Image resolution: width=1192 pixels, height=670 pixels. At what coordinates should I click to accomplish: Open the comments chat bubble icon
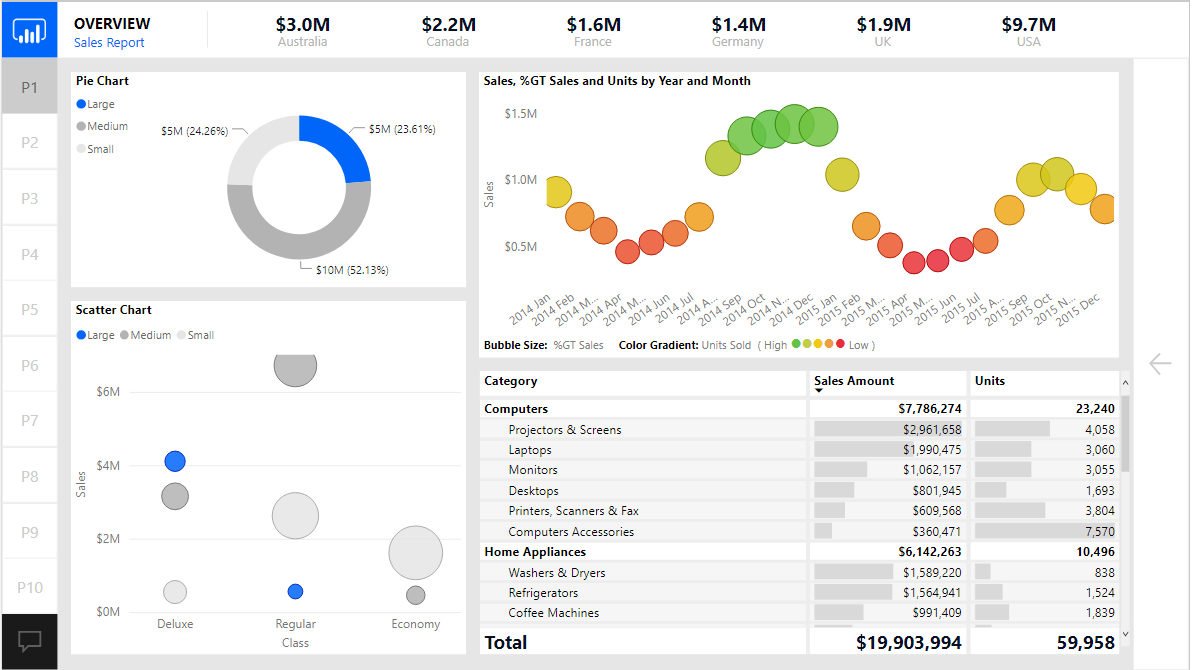point(29,641)
